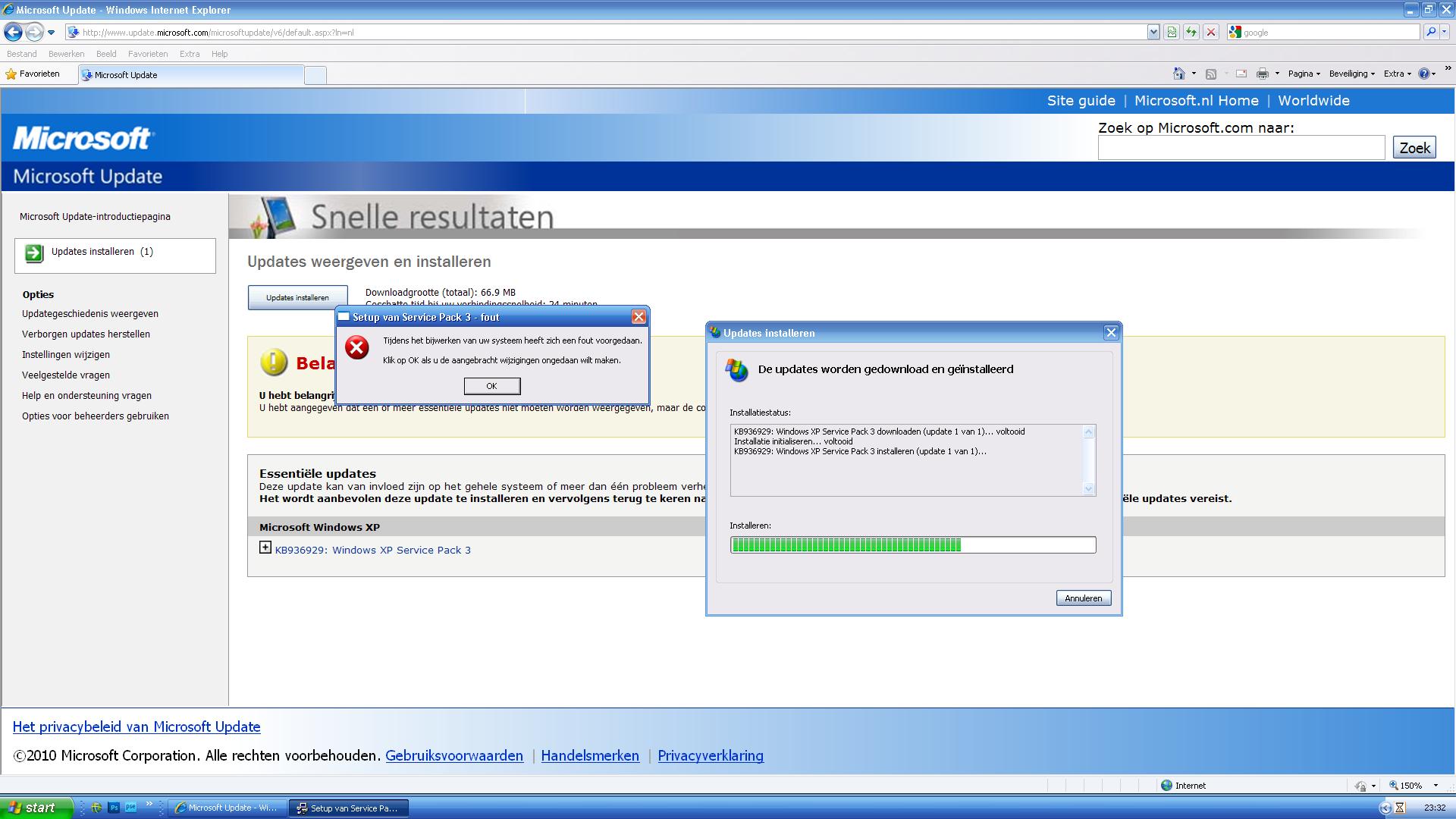The width and height of the screenshot is (1456, 819).
Task: Select the Microsoft Update browser tab
Action: point(191,74)
